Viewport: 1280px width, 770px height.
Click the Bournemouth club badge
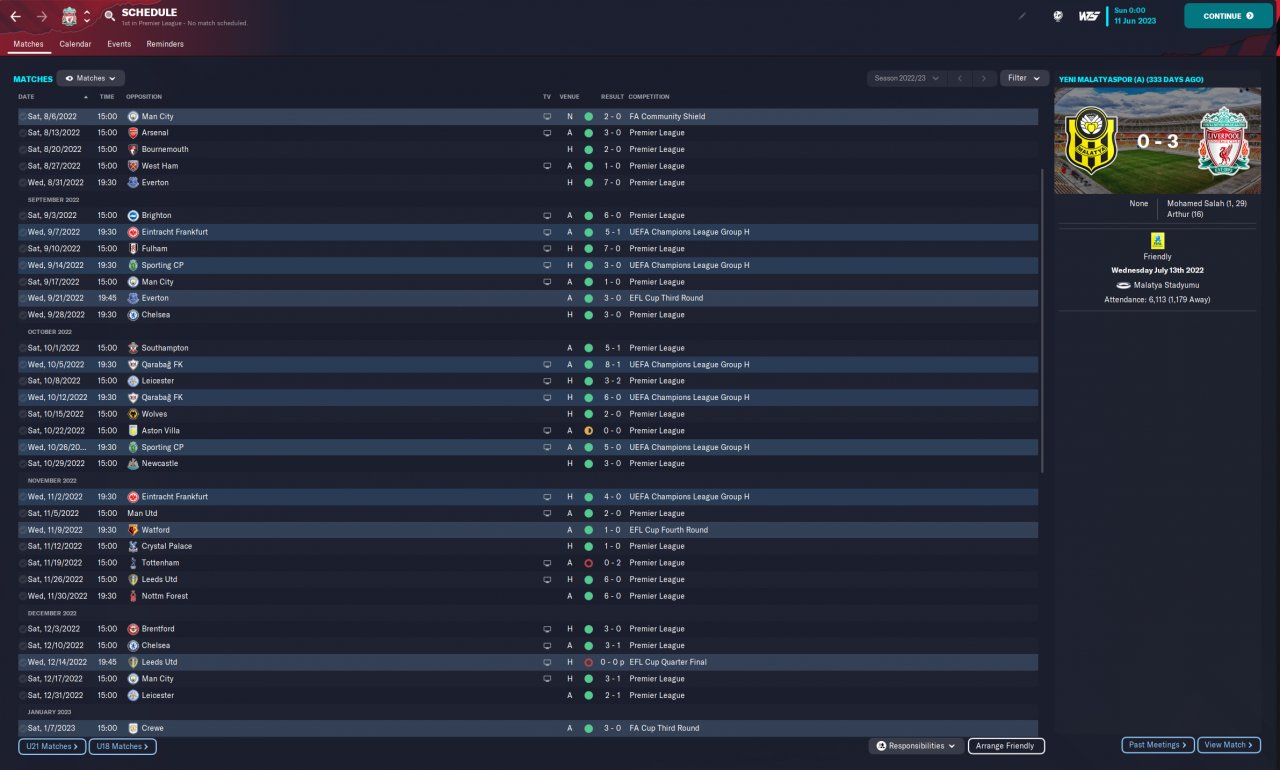click(x=133, y=149)
